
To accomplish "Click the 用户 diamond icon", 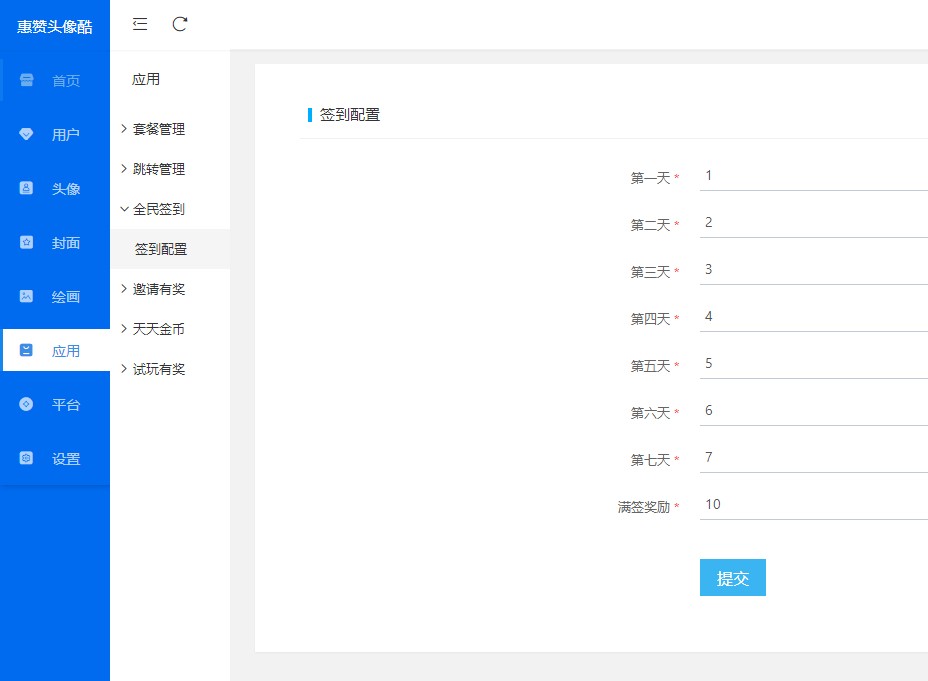I will click(x=26, y=134).
